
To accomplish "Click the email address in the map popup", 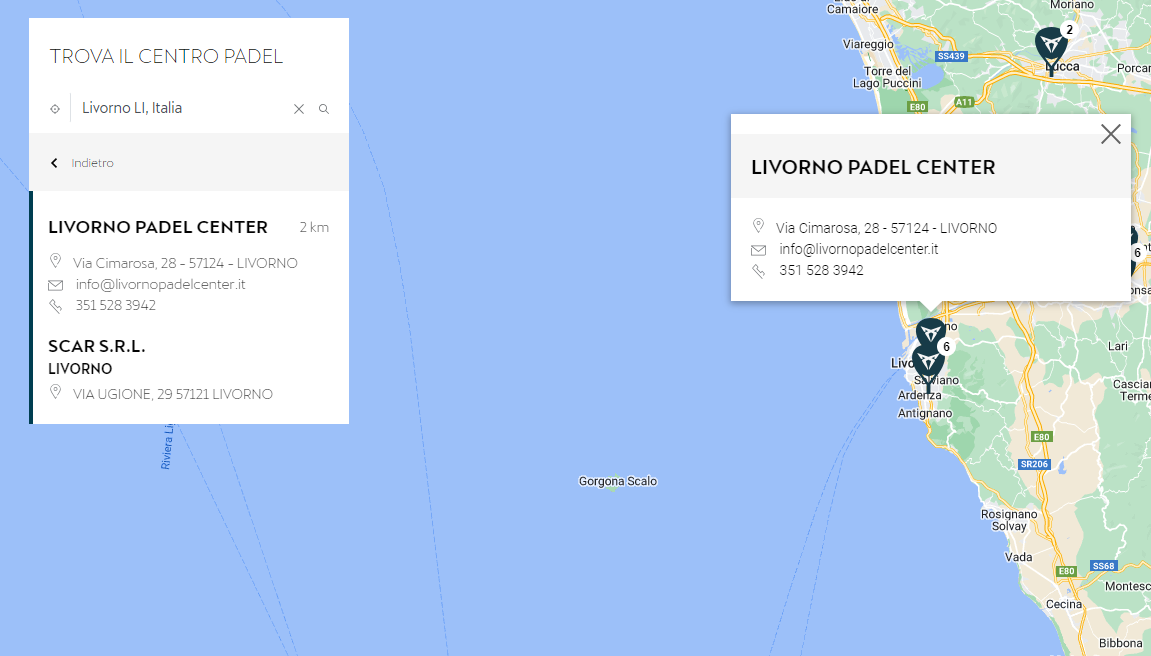I will point(859,249).
